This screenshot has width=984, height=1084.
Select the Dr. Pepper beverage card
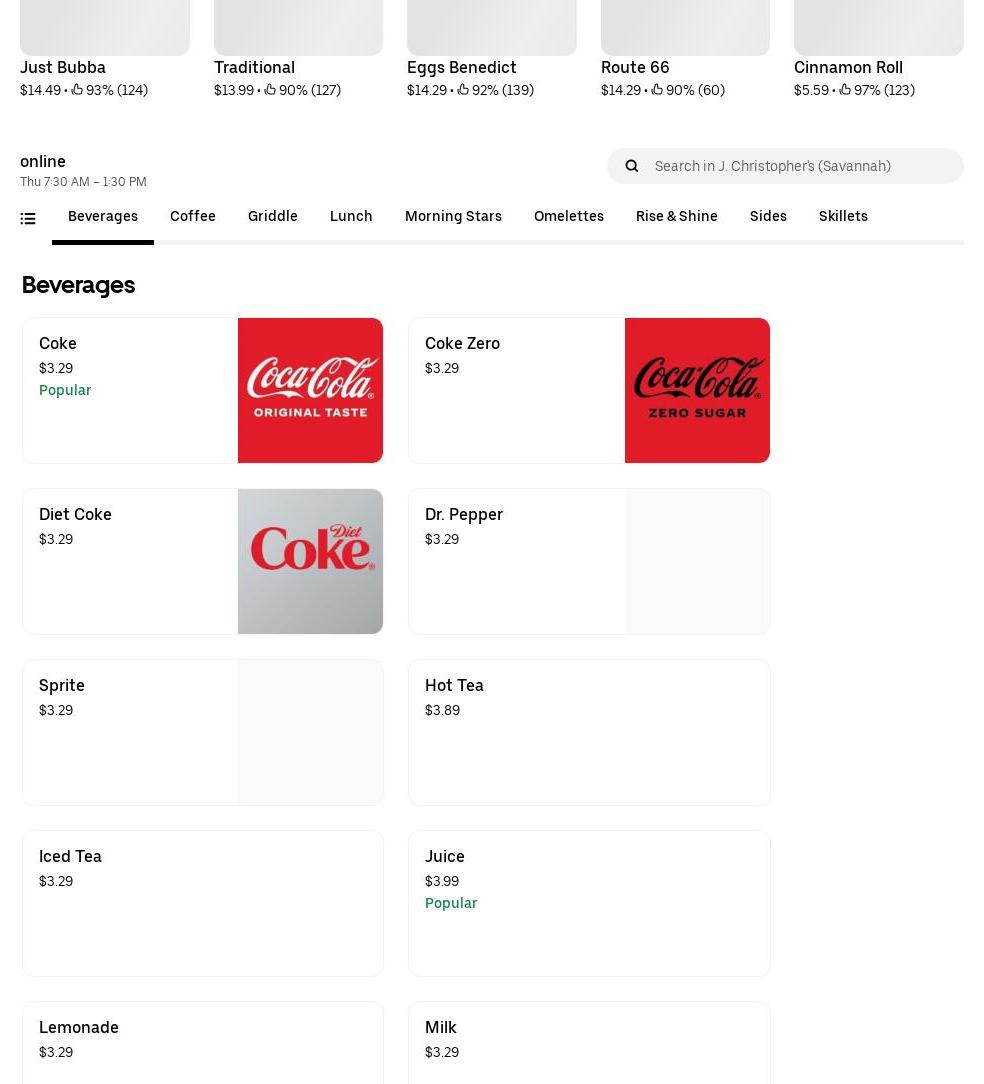589,561
